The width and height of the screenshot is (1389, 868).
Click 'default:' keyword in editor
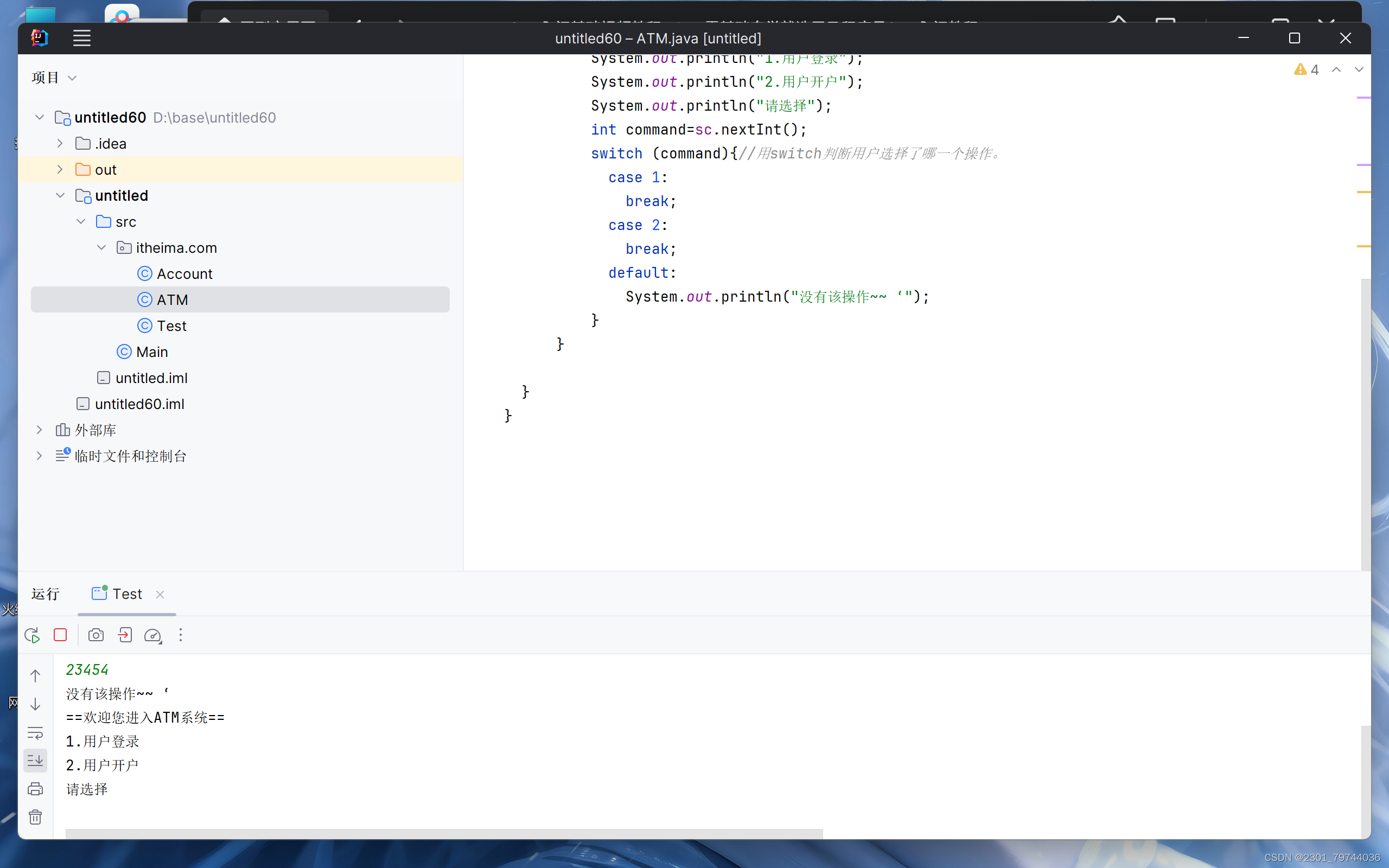tap(642, 273)
